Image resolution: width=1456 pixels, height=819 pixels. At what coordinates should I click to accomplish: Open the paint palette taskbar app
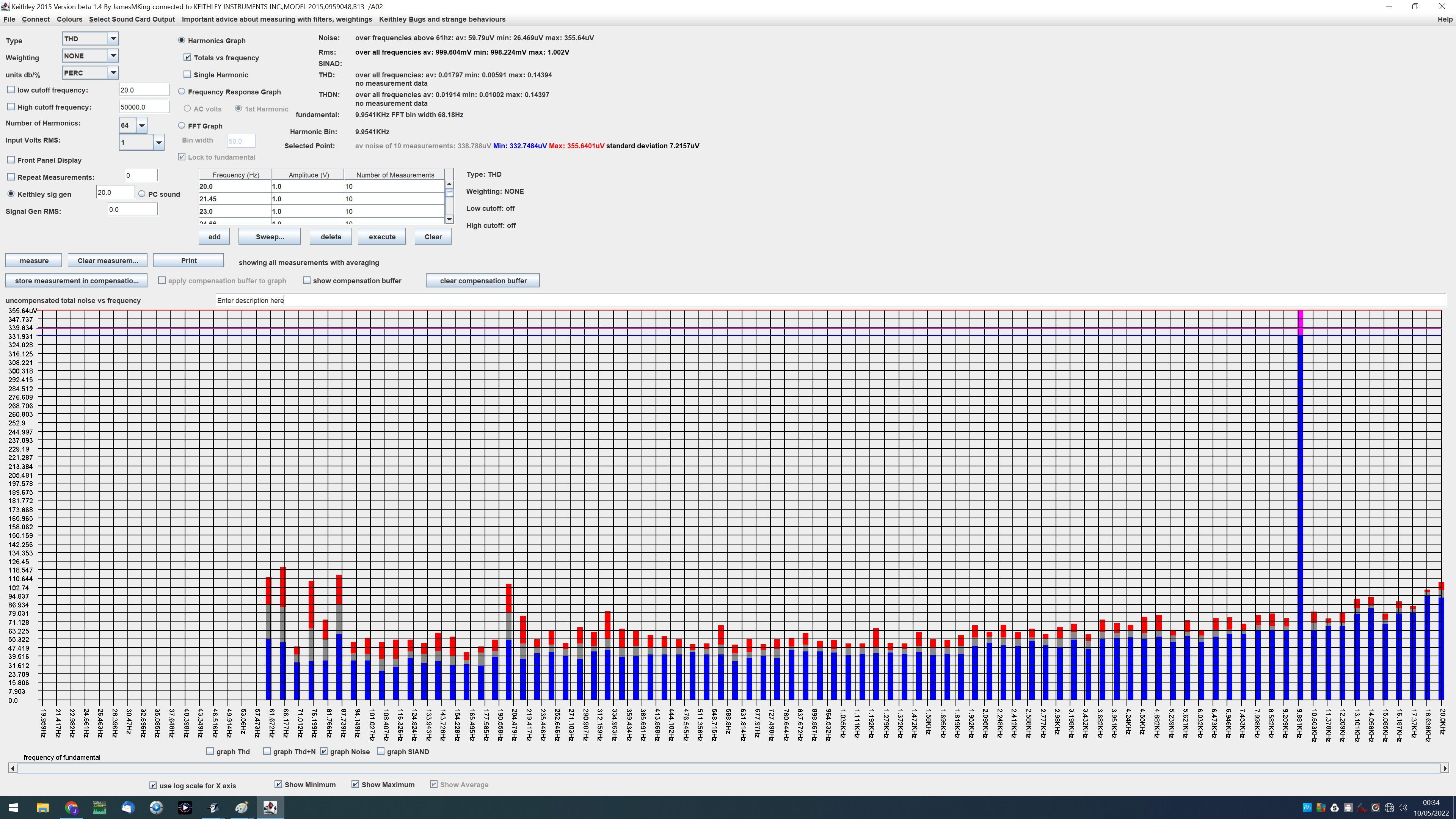pos(242,807)
